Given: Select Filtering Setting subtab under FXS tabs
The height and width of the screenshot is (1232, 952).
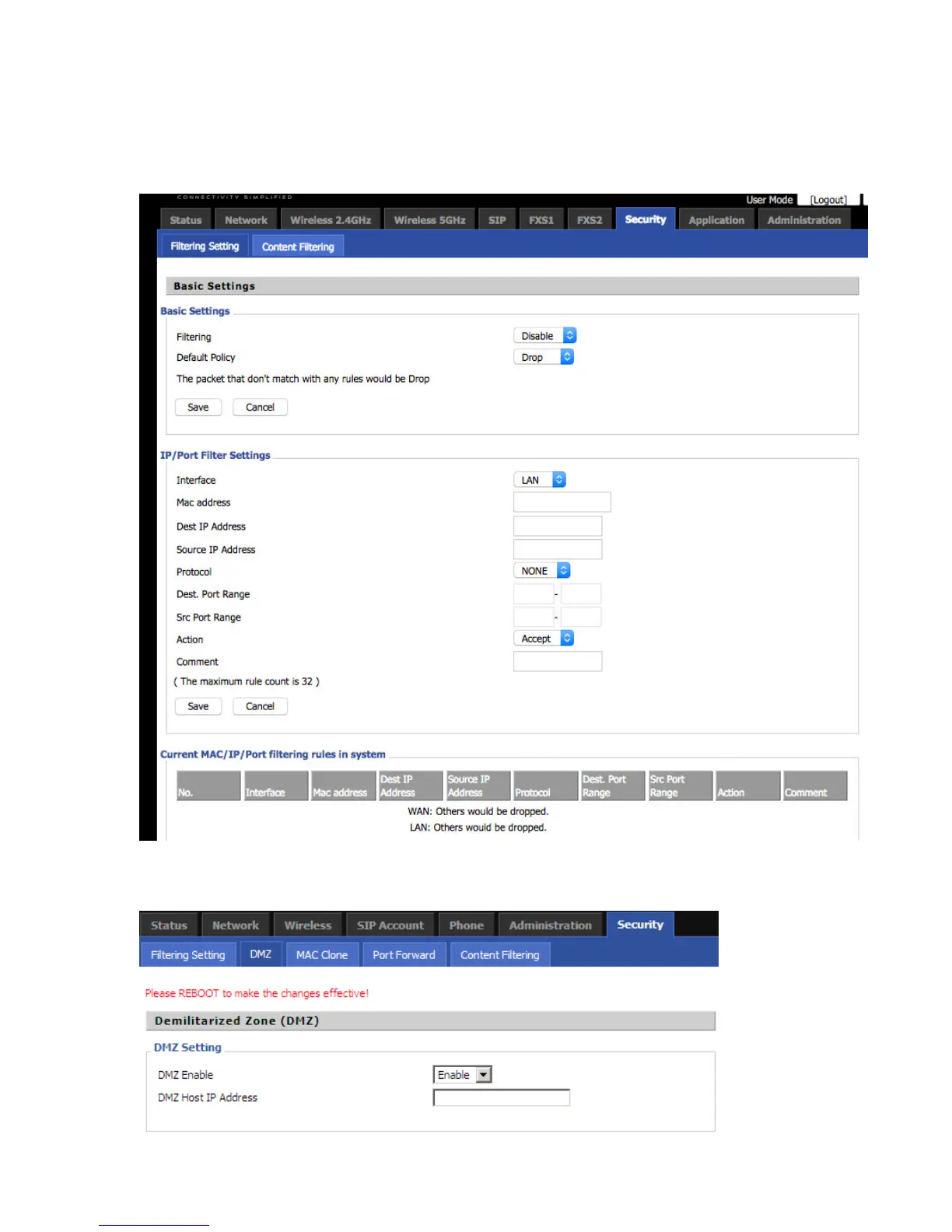Looking at the screenshot, I should click(x=205, y=246).
